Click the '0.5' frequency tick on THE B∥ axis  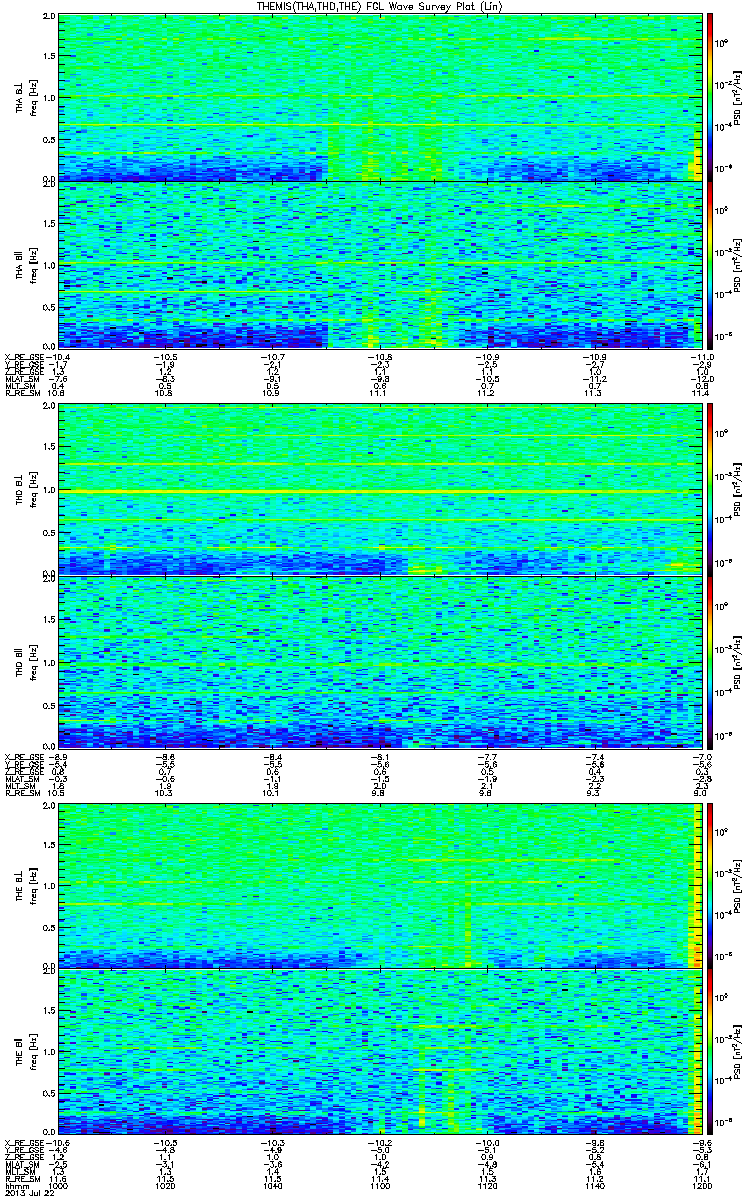[49, 1094]
